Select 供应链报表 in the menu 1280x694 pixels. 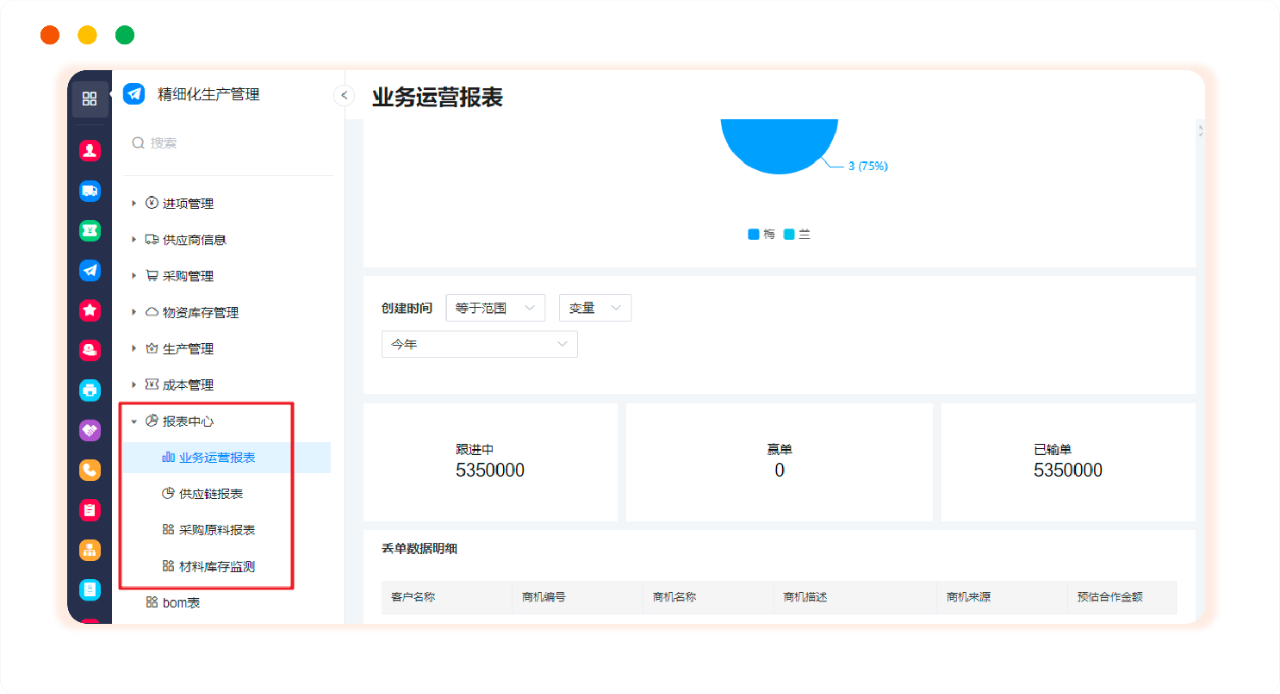[210, 494]
